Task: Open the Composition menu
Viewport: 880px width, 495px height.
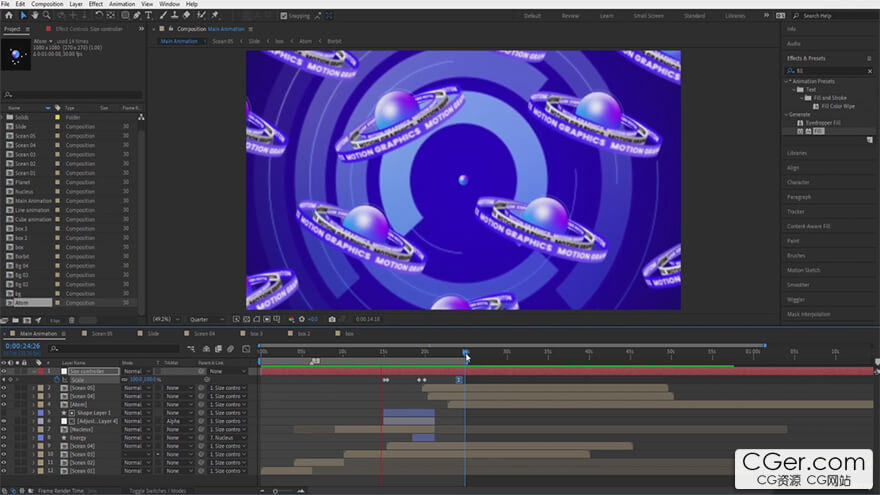Action: 47,4
